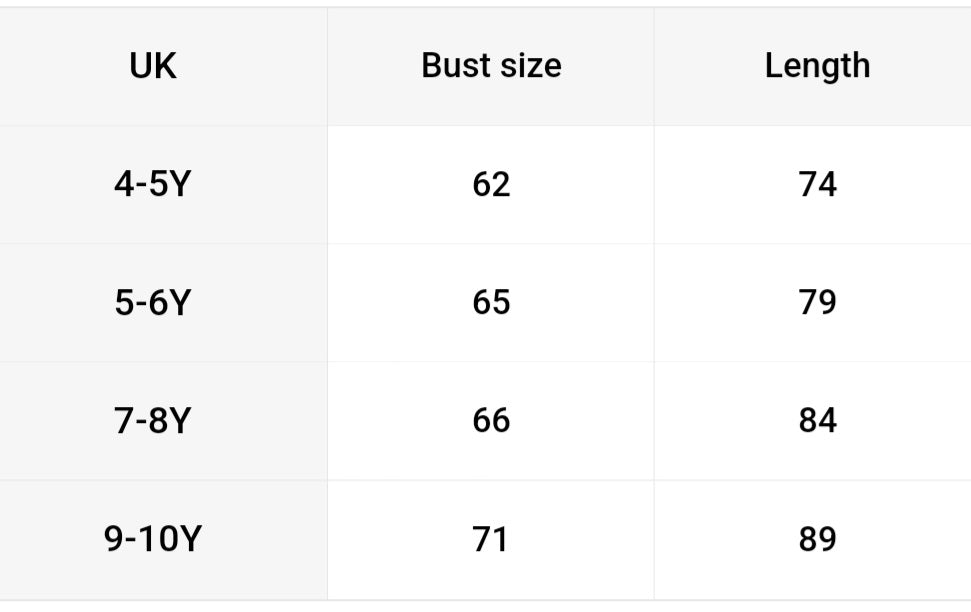971x612 pixels.
Task: Click bust size value 62
Action: coord(491,184)
